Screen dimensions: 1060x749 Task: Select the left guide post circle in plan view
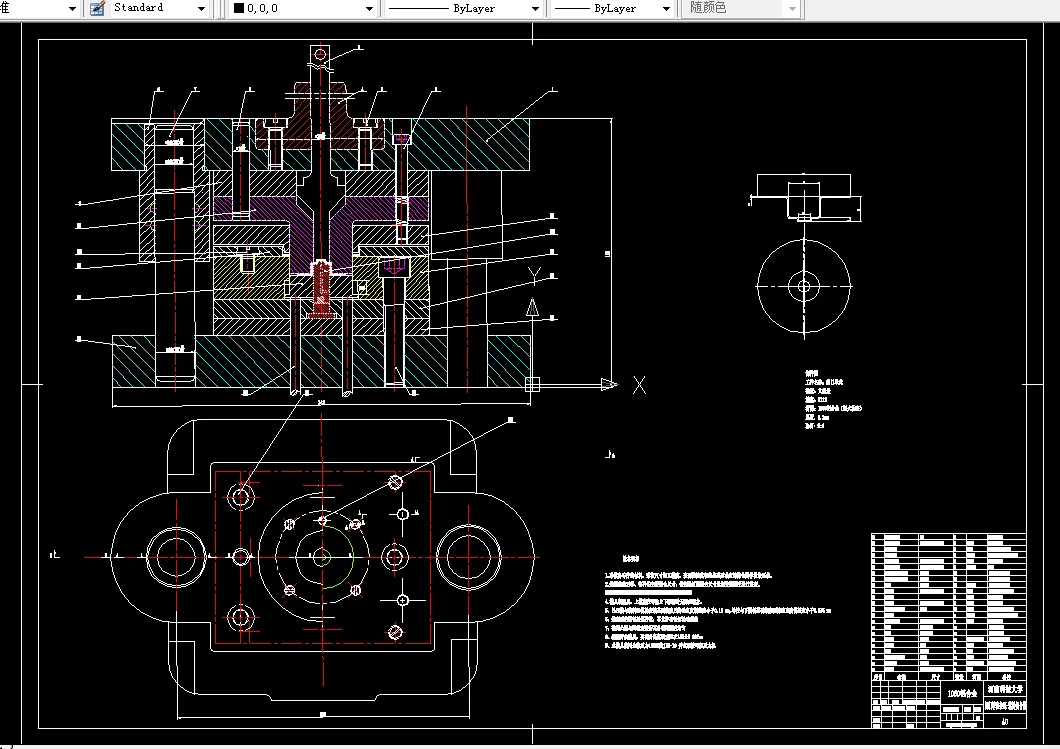click(176, 558)
